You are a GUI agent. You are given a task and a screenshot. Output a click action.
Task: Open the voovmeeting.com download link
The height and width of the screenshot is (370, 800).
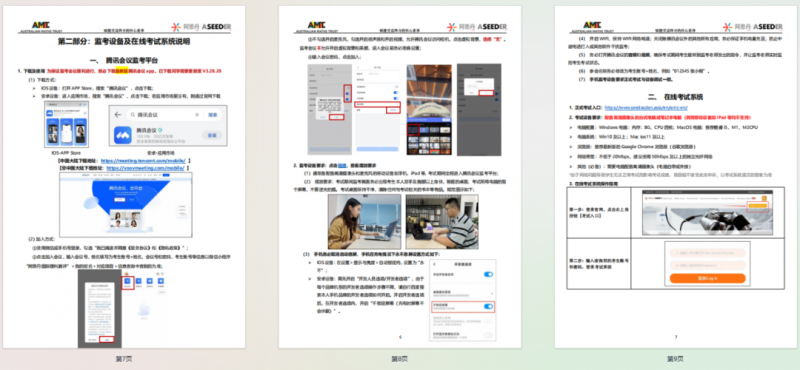click(145, 167)
